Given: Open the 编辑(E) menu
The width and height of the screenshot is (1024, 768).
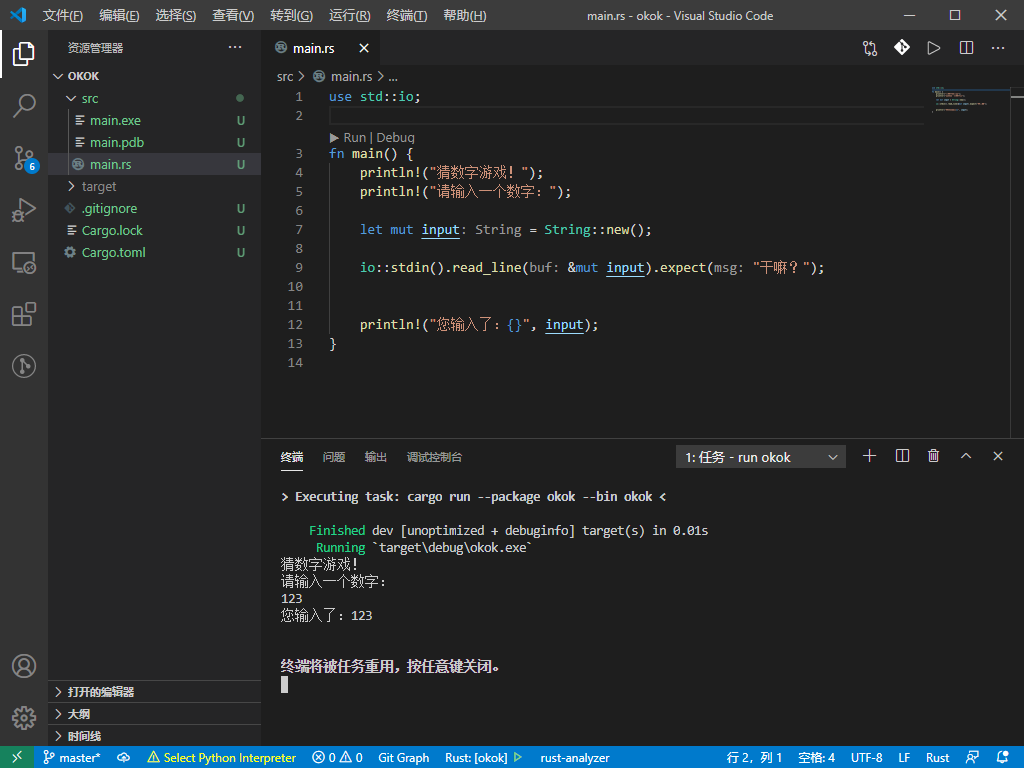Looking at the screenshot, I should [x=120, y=15].
